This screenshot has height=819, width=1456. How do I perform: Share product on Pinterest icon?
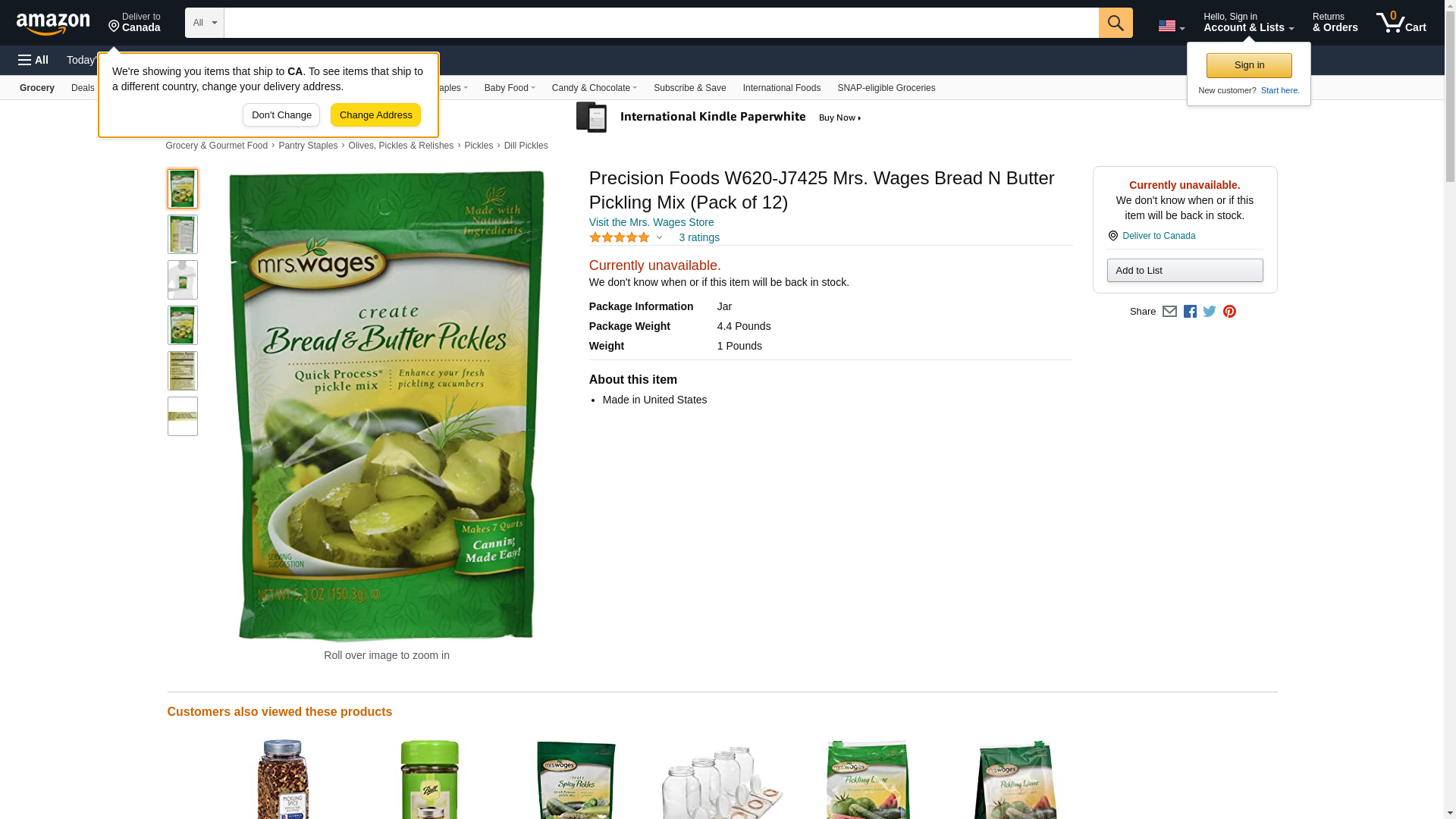click(x=1229, y=312)
